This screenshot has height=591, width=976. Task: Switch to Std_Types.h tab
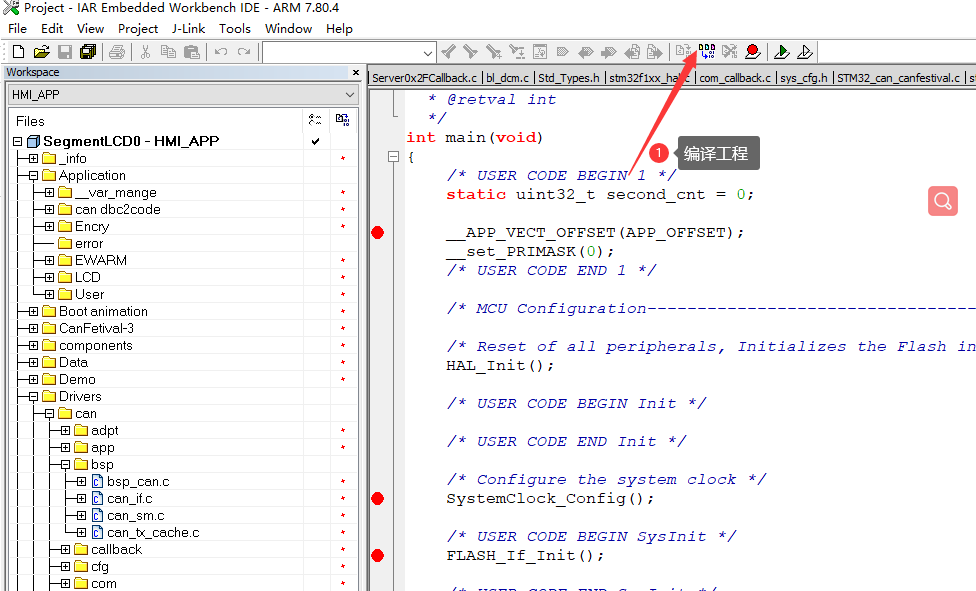[568, 78]
